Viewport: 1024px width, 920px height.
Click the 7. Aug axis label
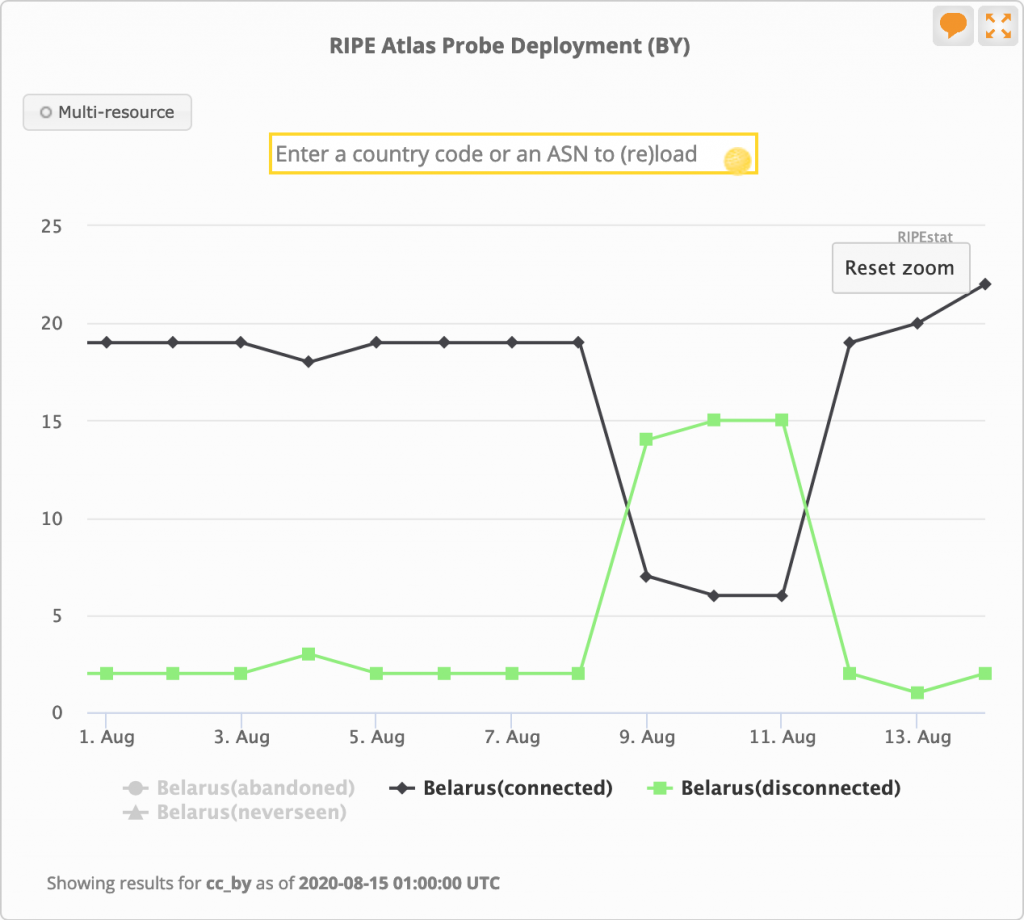pos(512,737)
